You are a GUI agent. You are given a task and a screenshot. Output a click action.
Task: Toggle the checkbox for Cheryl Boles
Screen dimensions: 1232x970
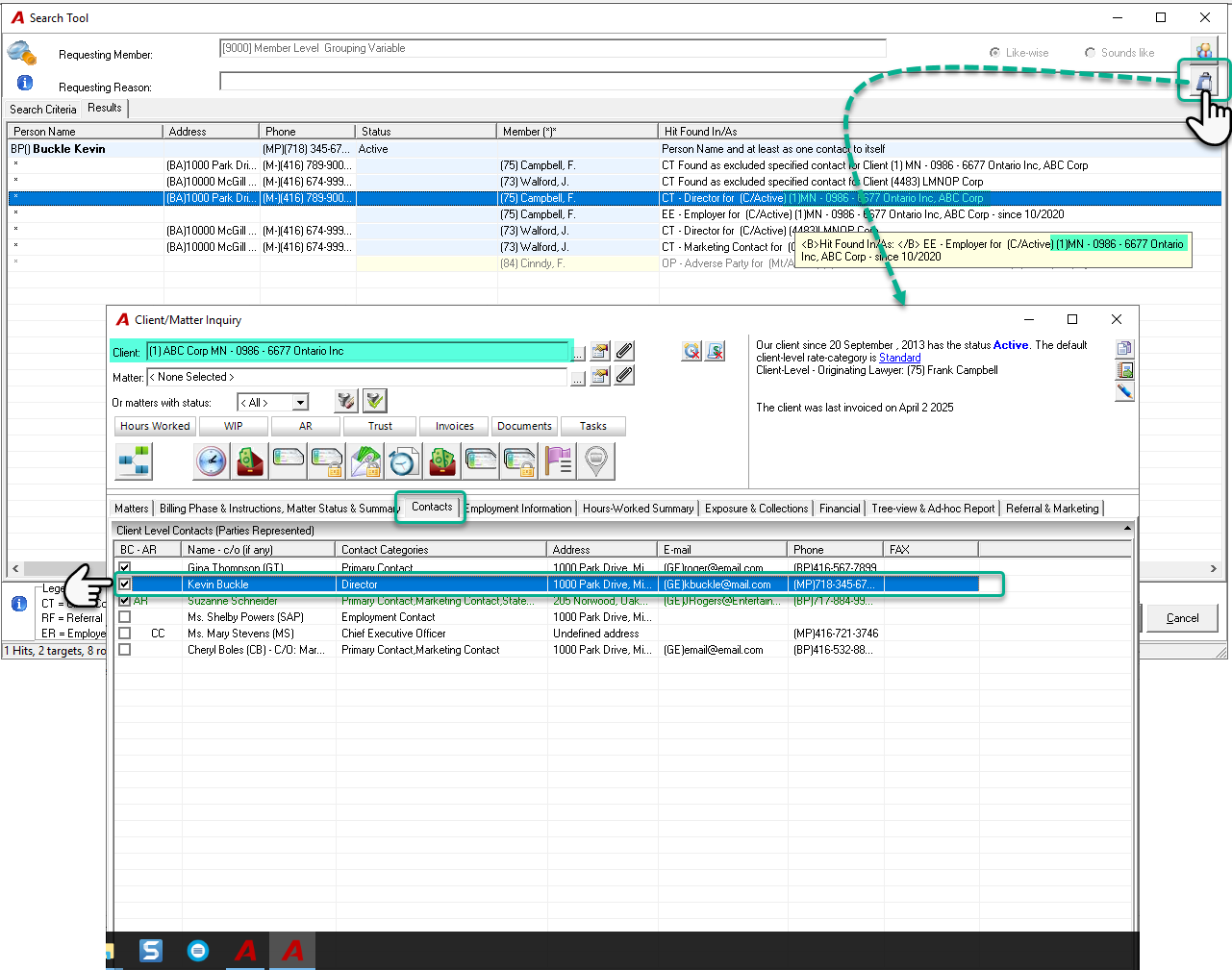(x=124, y=649)
